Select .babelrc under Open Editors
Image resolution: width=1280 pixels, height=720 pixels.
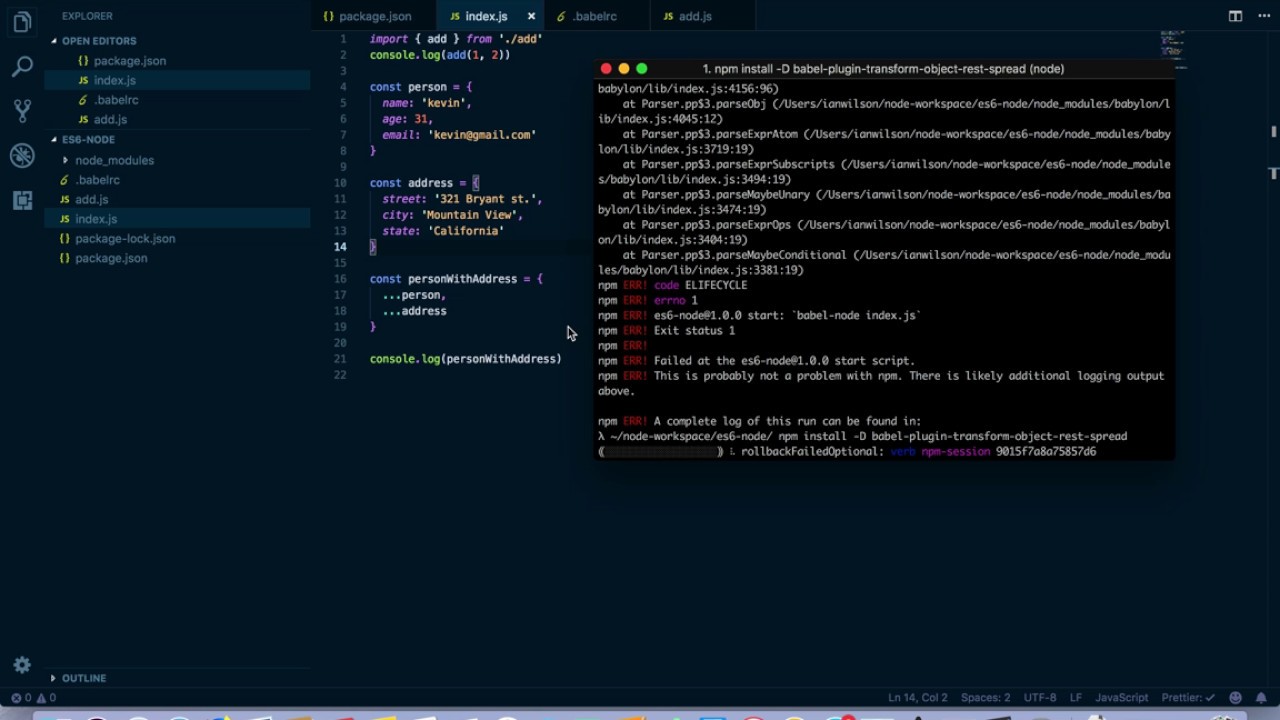pos(116,100)
